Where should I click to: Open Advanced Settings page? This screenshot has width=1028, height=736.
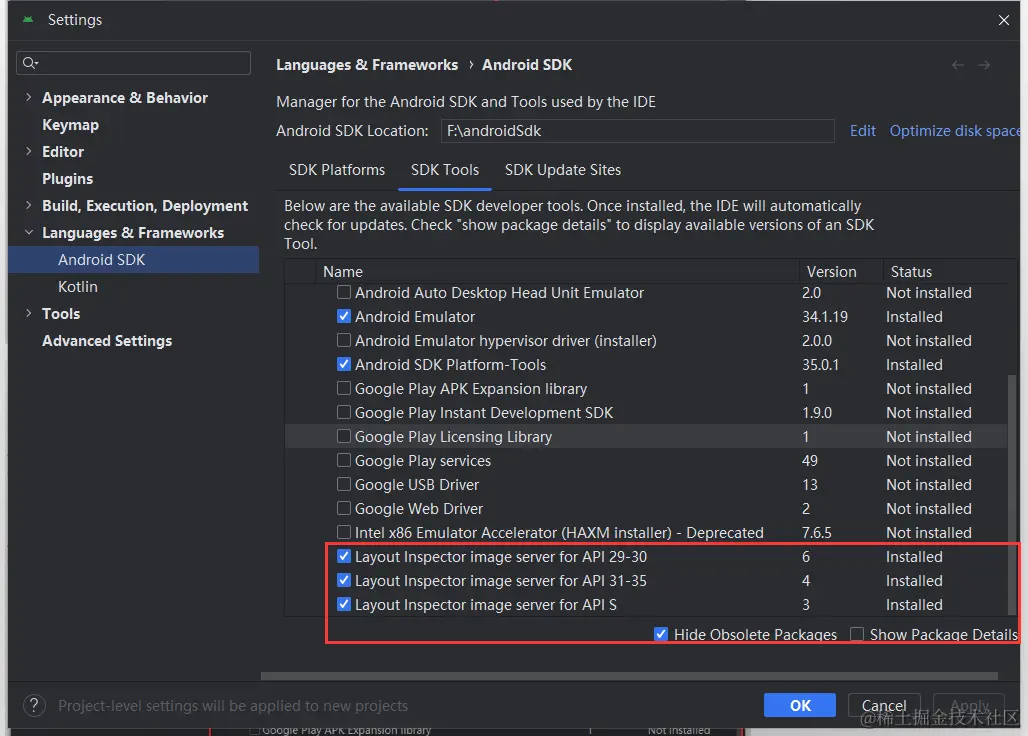[x=107, y=341]
